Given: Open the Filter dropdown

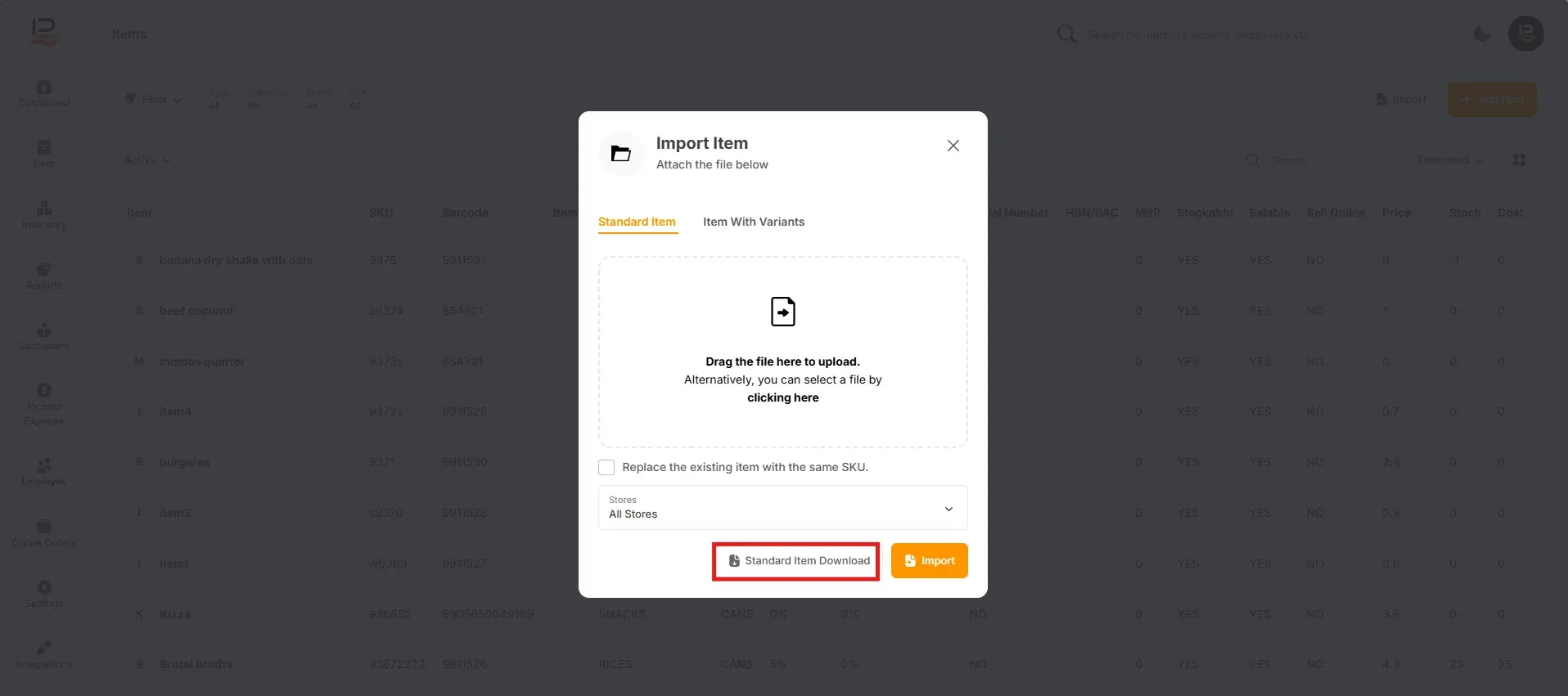Looking at the screenshot, I should pyautogui.click(x=153, y=99).
